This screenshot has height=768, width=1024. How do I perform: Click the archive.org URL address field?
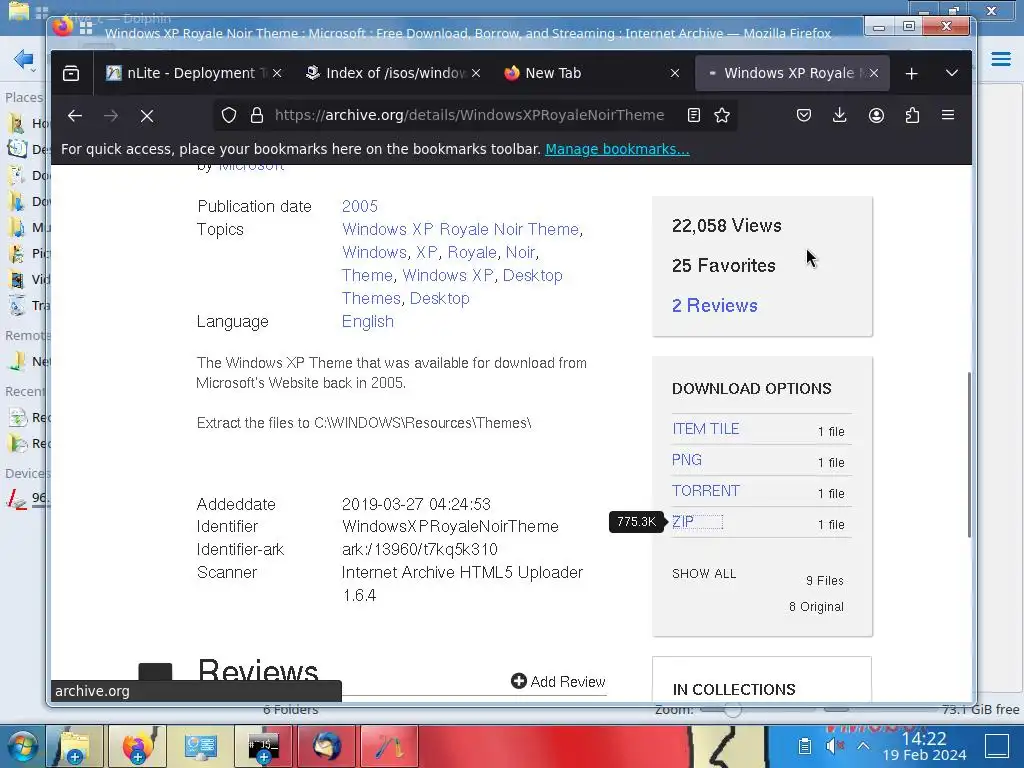coord(469,116)
